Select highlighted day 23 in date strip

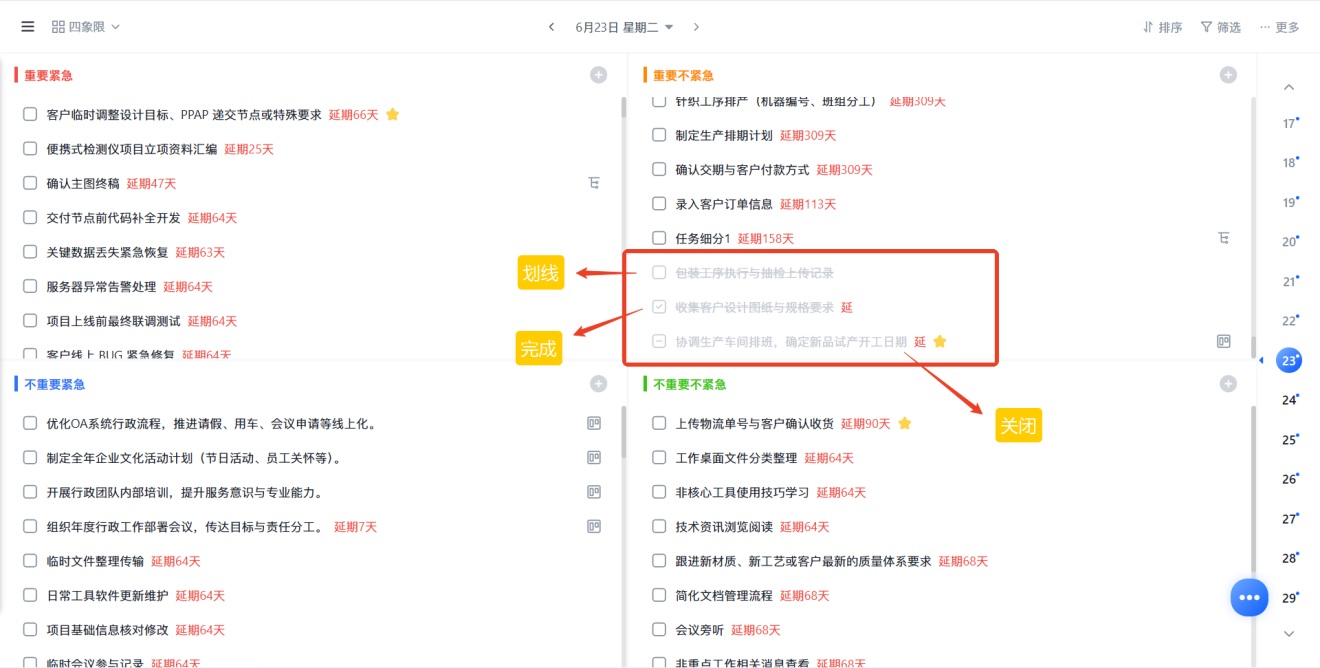tap(1289, 361)
